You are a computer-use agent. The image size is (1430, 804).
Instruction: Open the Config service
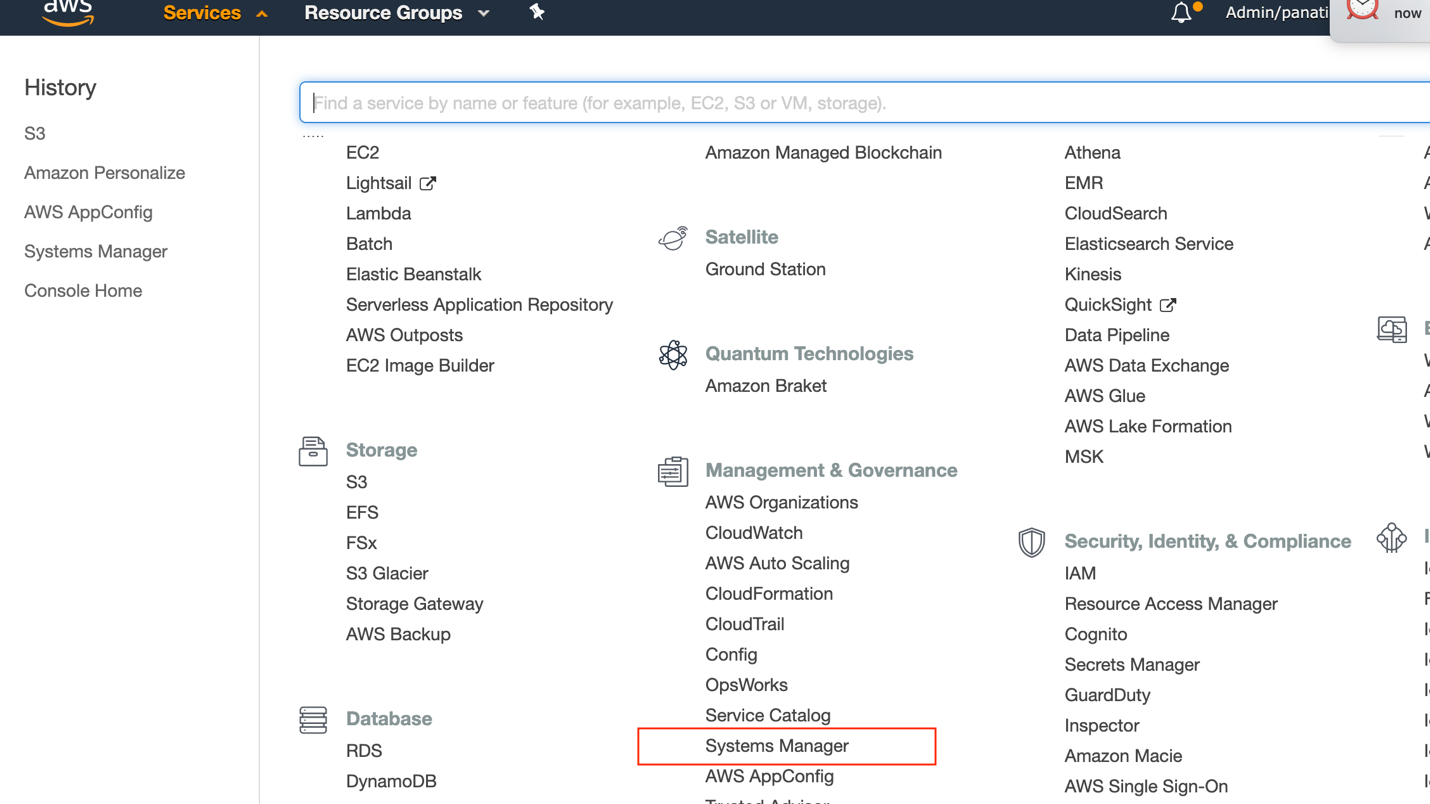731,655
